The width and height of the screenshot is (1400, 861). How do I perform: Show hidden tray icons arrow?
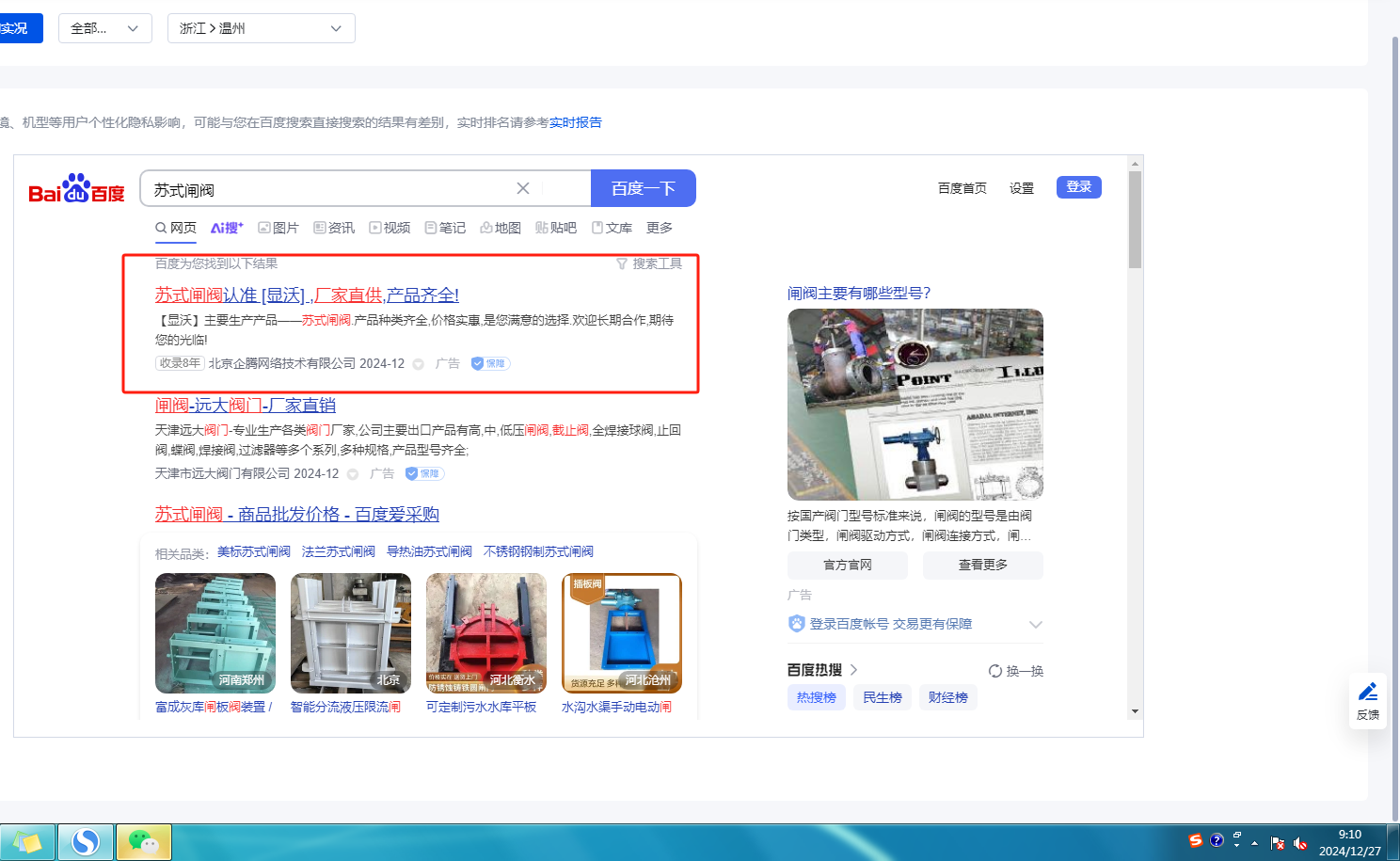pyautogui.click(x=1254, y=843)
